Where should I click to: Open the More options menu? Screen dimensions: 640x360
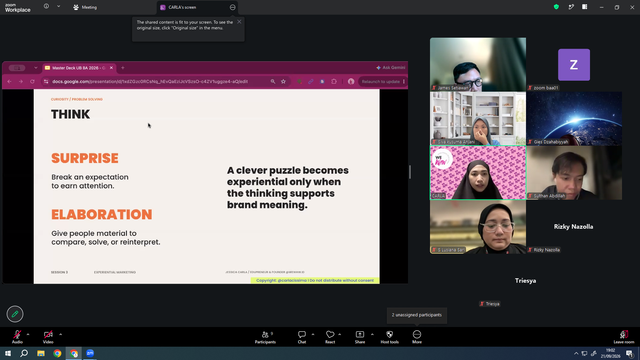click(417, 337)
